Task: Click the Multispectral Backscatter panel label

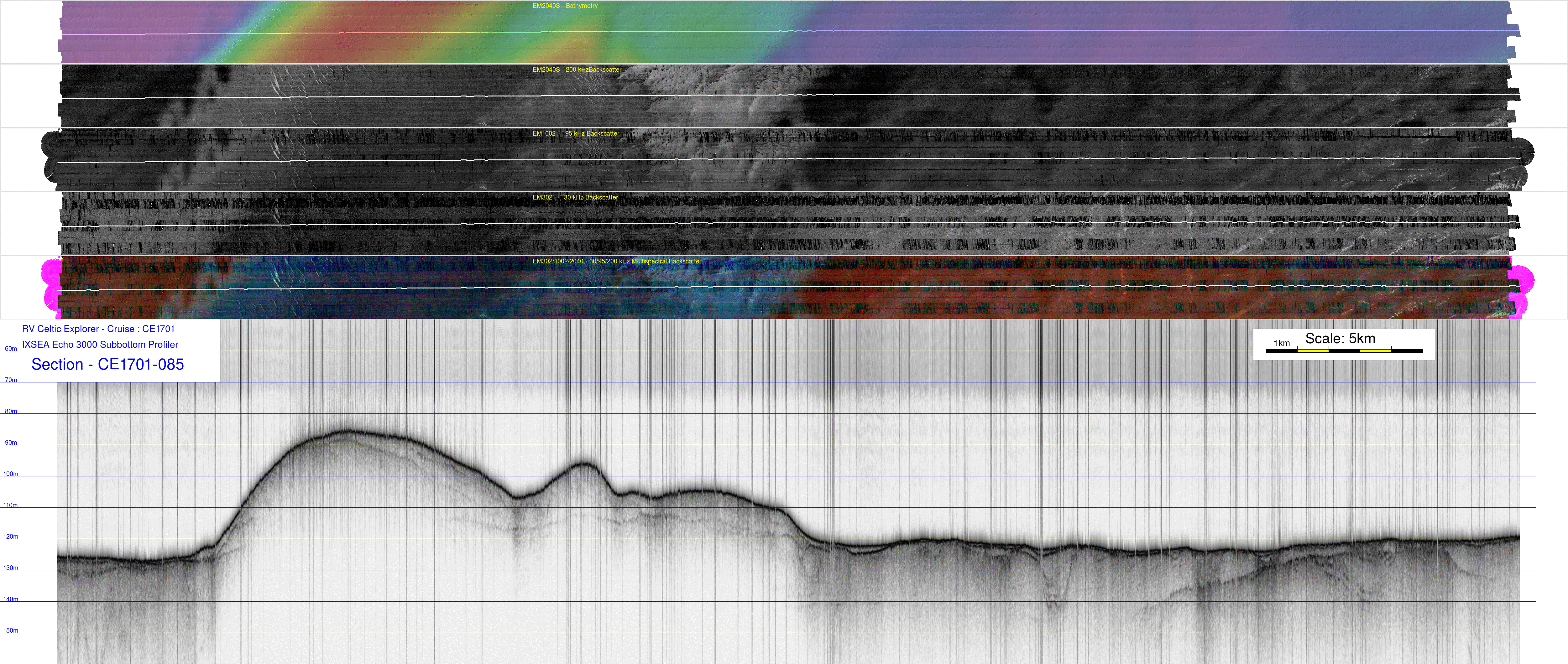Action: (616, 261)
